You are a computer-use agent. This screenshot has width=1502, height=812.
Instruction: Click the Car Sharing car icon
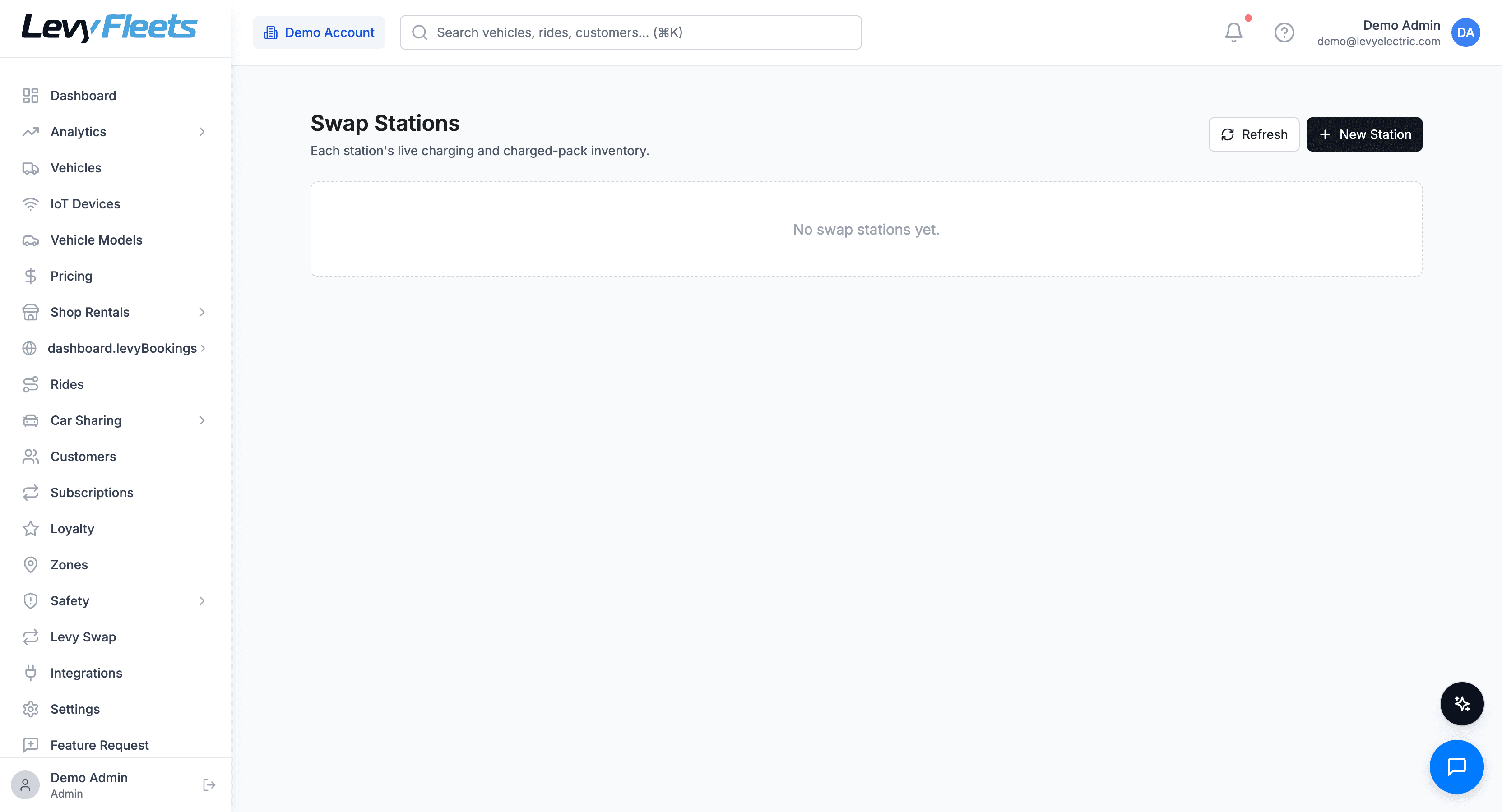pyautogui.click(x=30, y=421)
